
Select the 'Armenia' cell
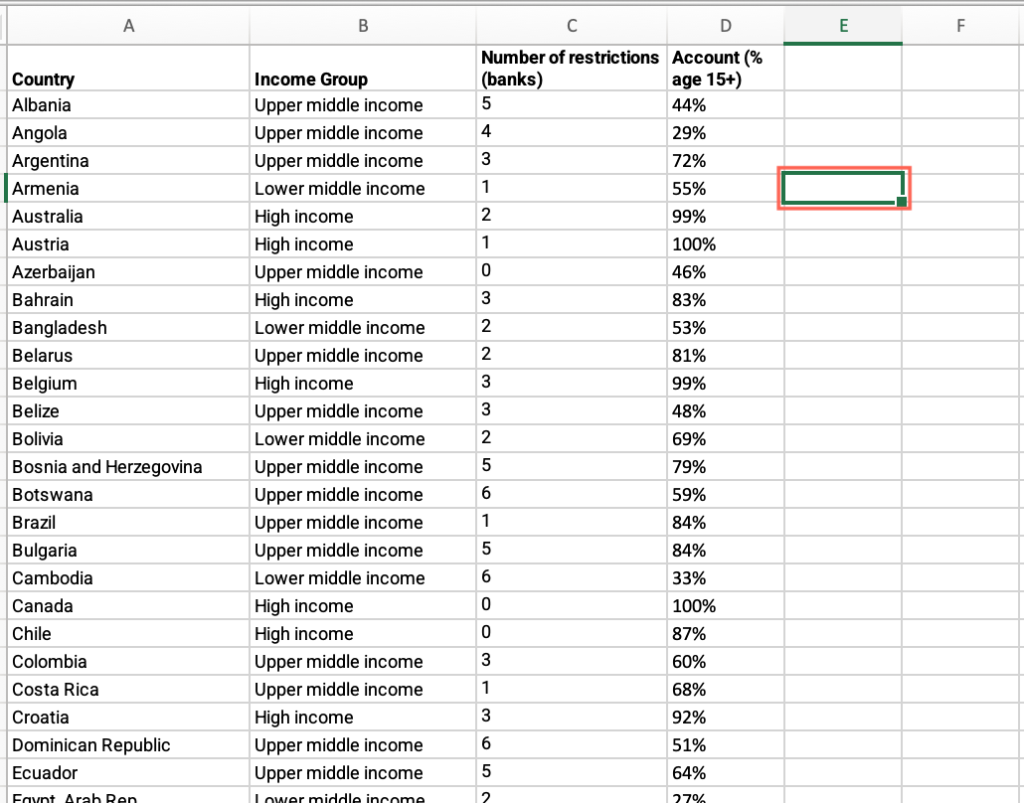click(128, 189)
